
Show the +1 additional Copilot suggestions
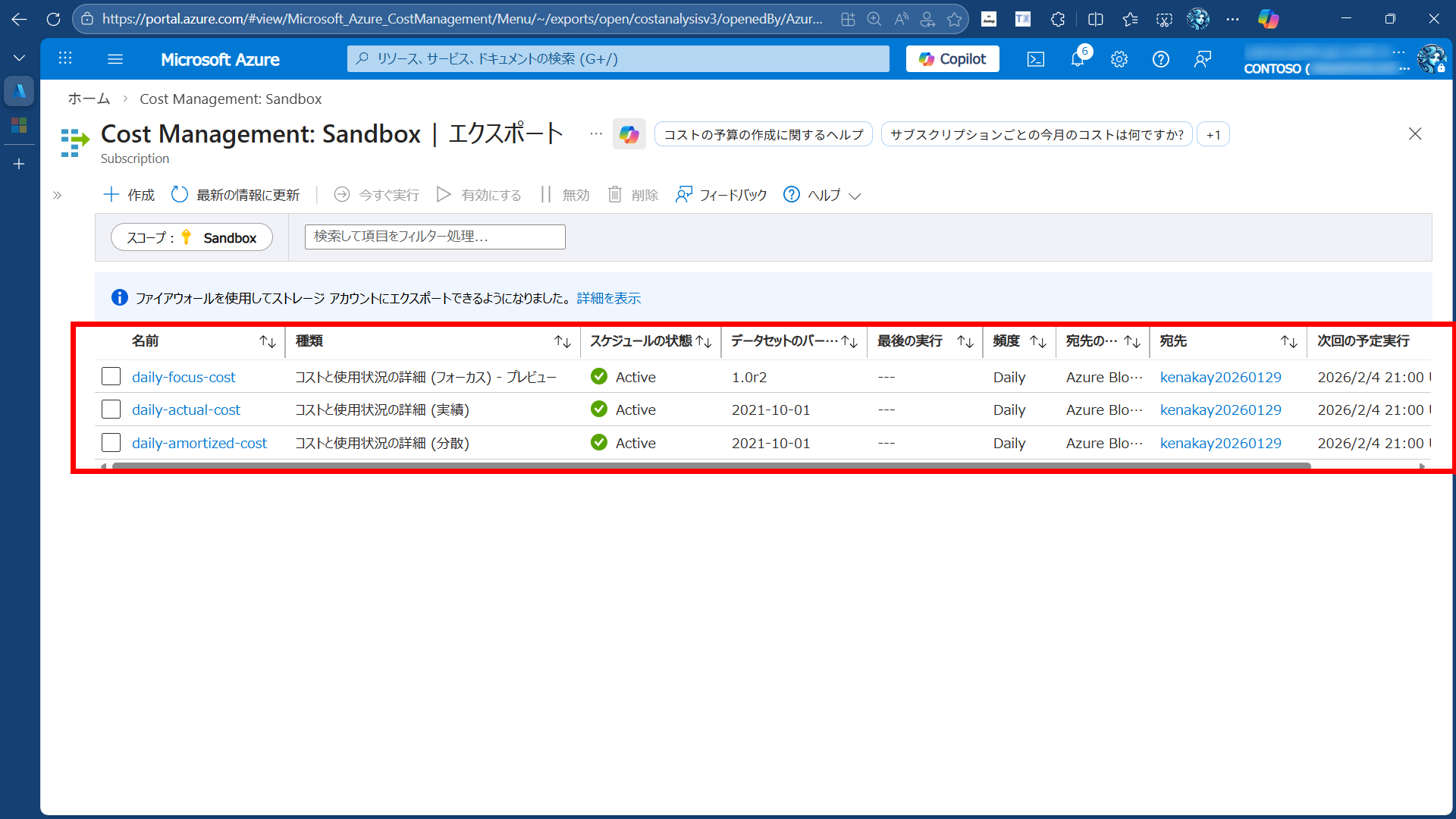[x=1213, y=135]
